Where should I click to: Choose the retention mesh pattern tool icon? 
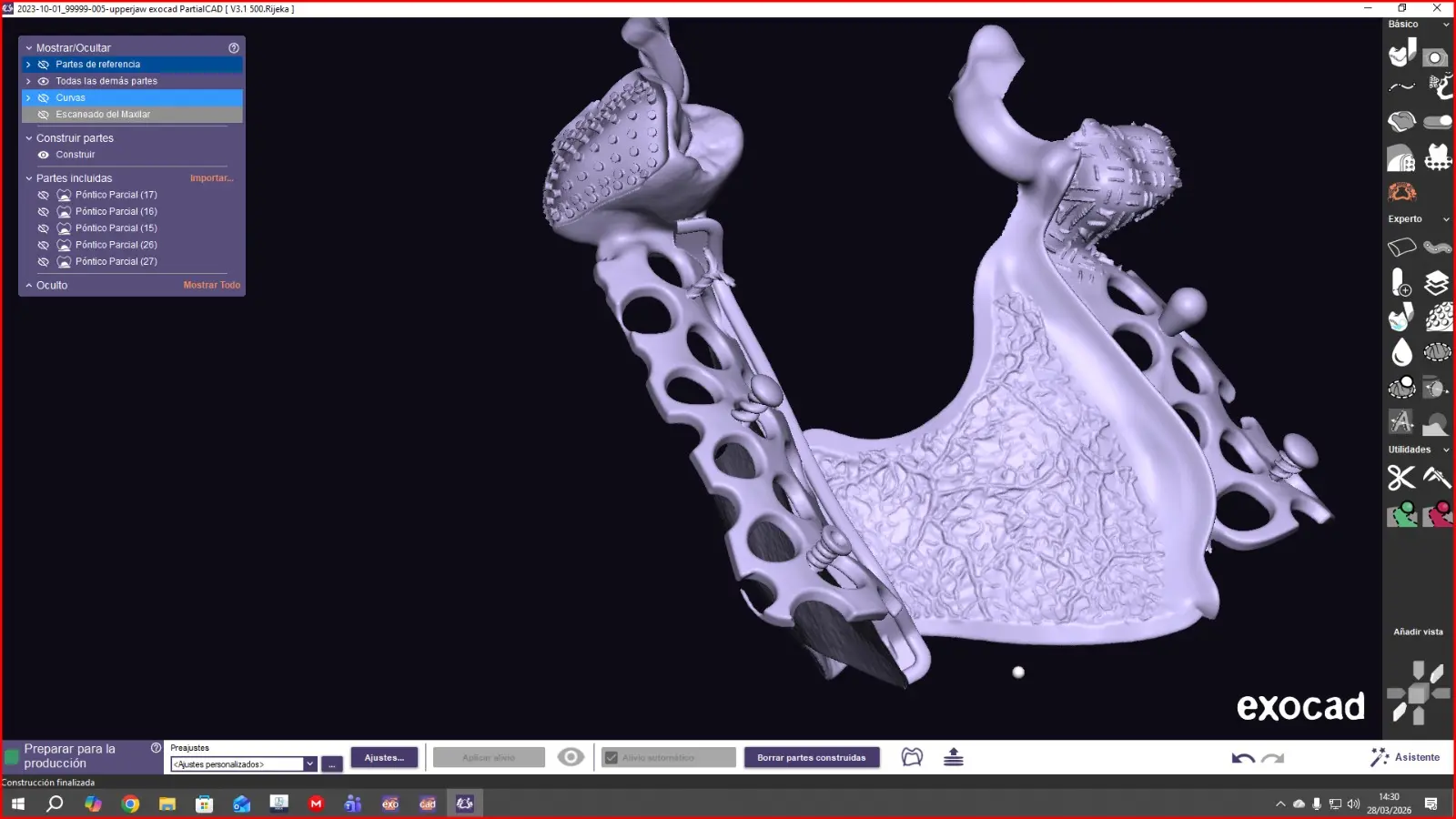1401,157
